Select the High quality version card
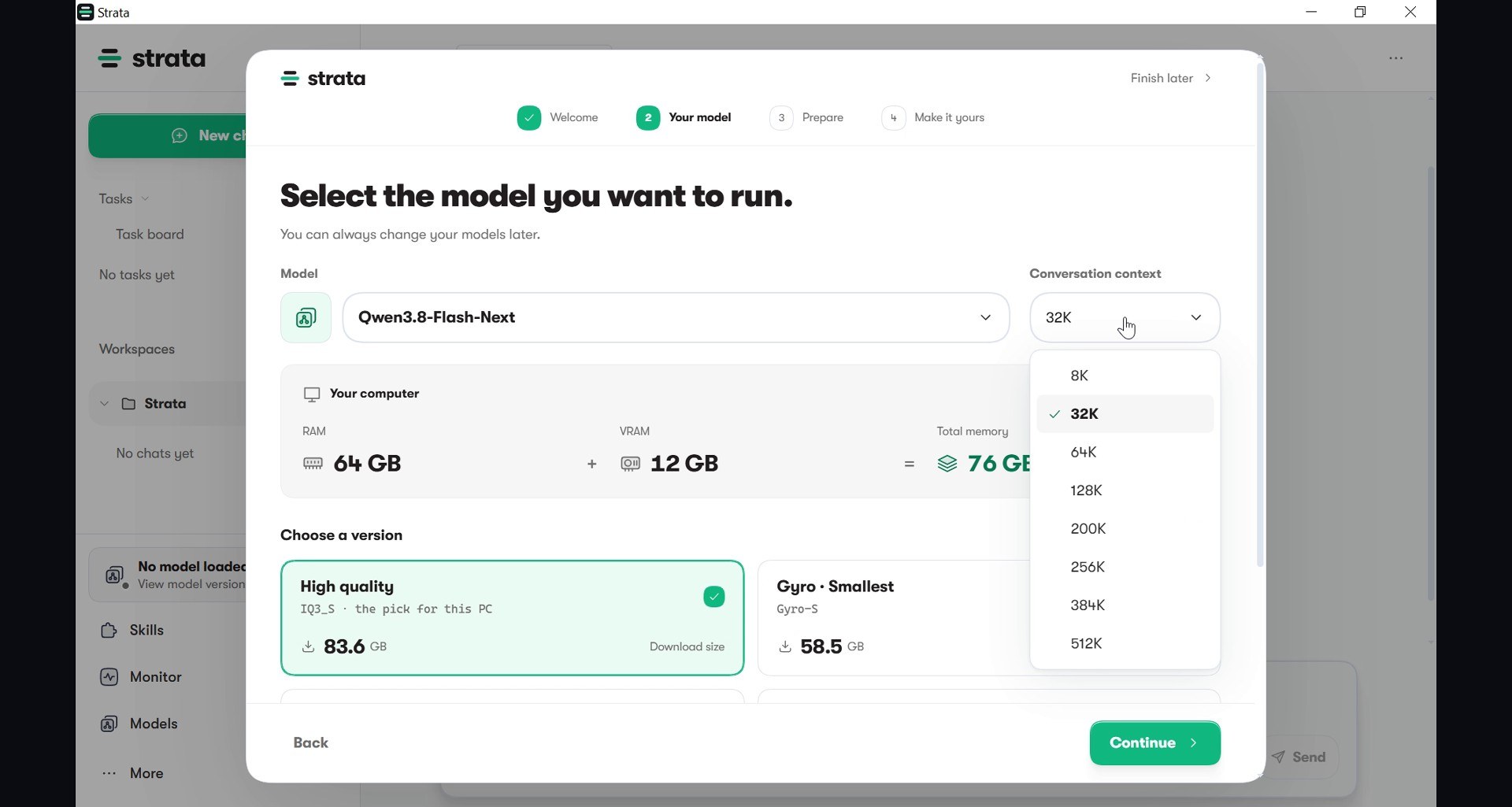This screenshot has height=807, width=1512. [513, 618]
